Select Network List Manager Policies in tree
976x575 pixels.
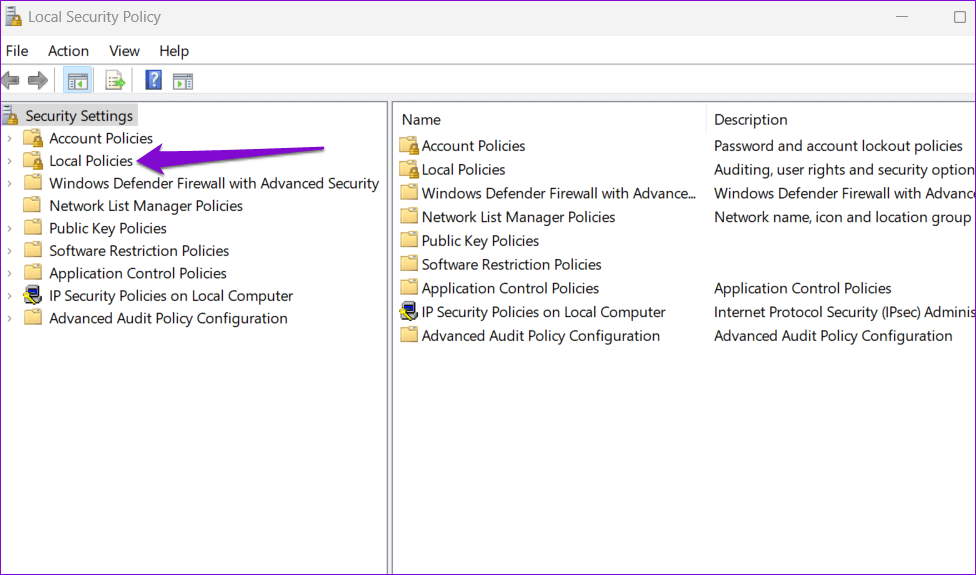click(146, 206)
